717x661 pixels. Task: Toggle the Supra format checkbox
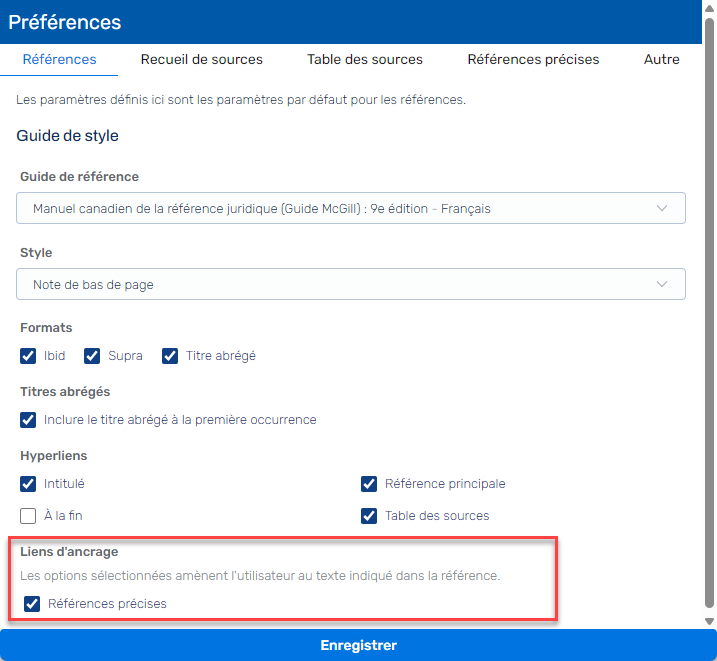point(92,356)
